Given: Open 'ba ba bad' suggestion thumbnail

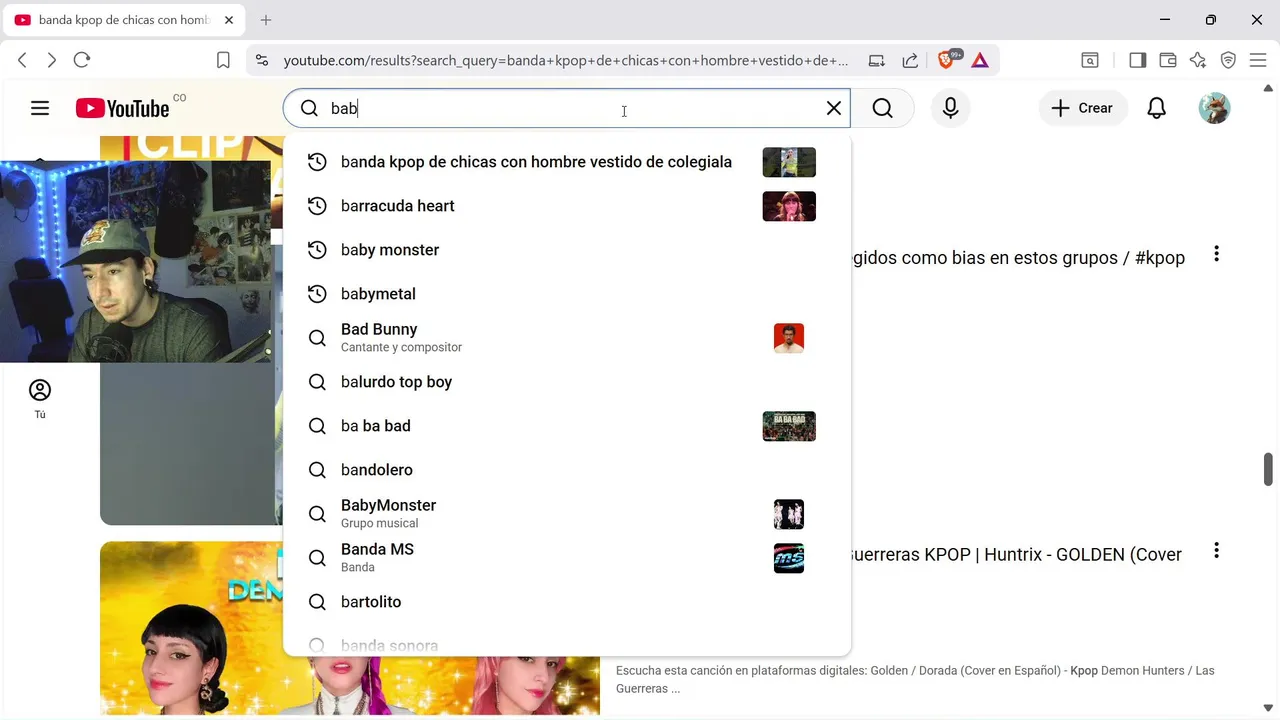Looking at the screenshot, I should point(789,426).
